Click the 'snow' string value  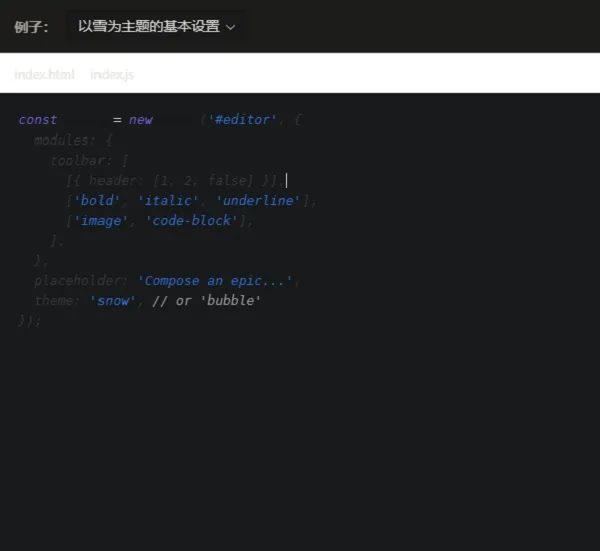(x=113, y=301)
